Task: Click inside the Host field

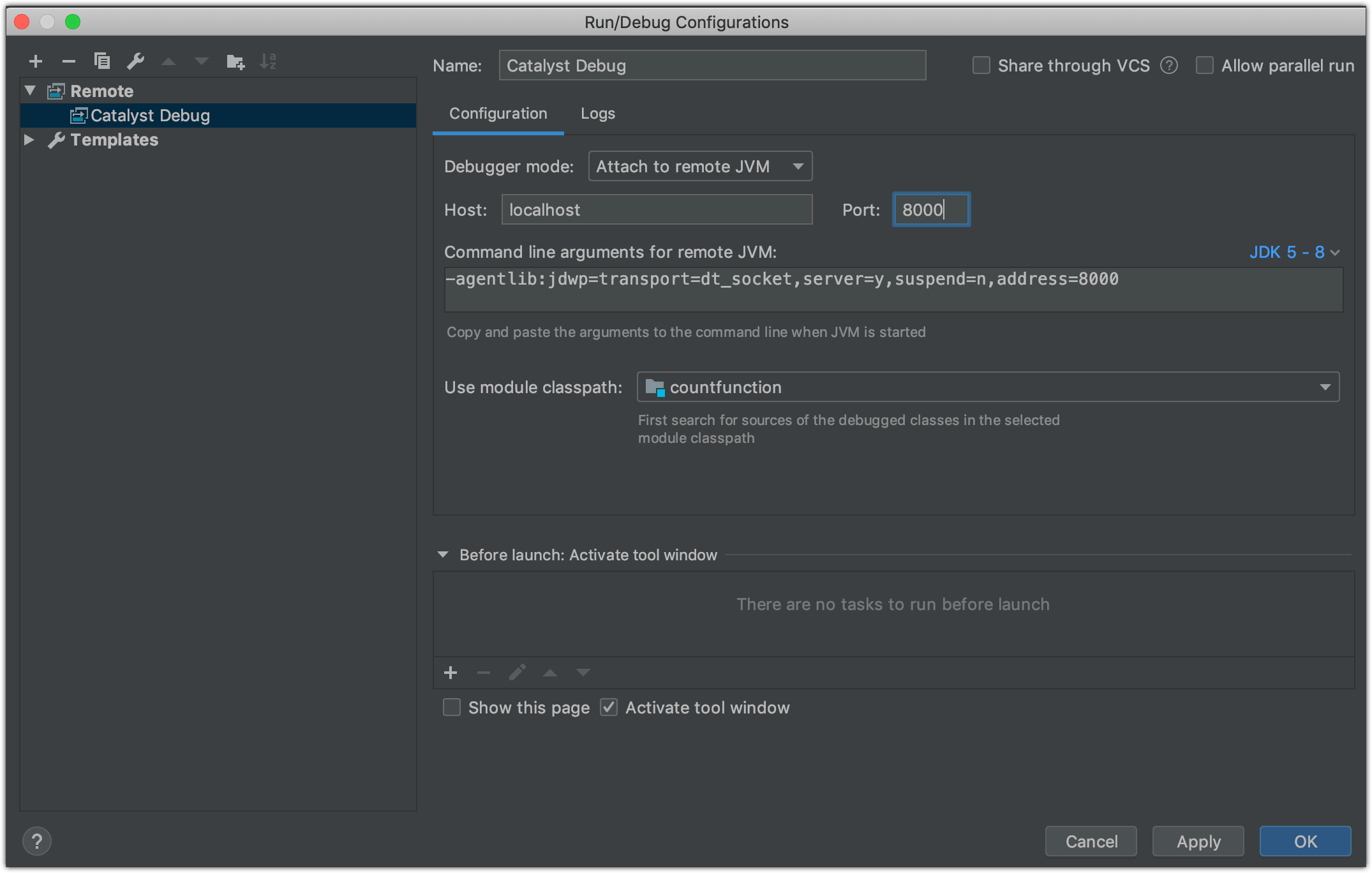Action: click(657, 209)
